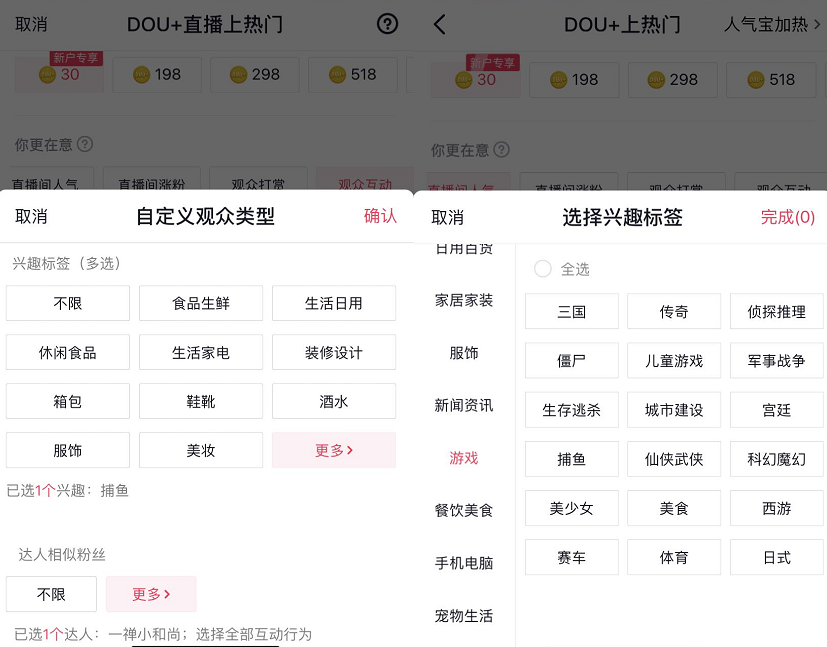Select the 不限 interest tag
This screenshot has width=827, height=647.
(68, 303)
